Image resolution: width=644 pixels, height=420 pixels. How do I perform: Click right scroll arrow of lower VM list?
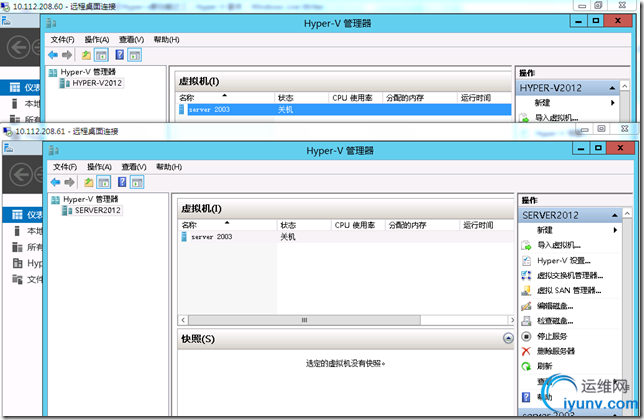coord(511,320)
